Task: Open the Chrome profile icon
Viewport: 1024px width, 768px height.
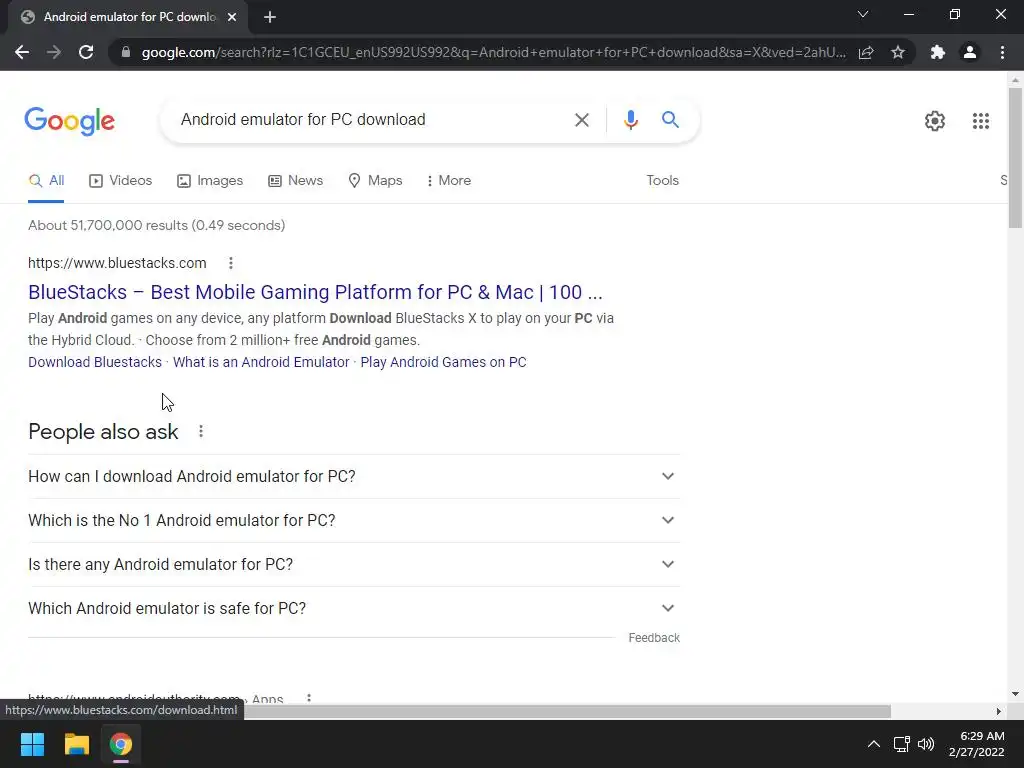Action: point(970,52)
